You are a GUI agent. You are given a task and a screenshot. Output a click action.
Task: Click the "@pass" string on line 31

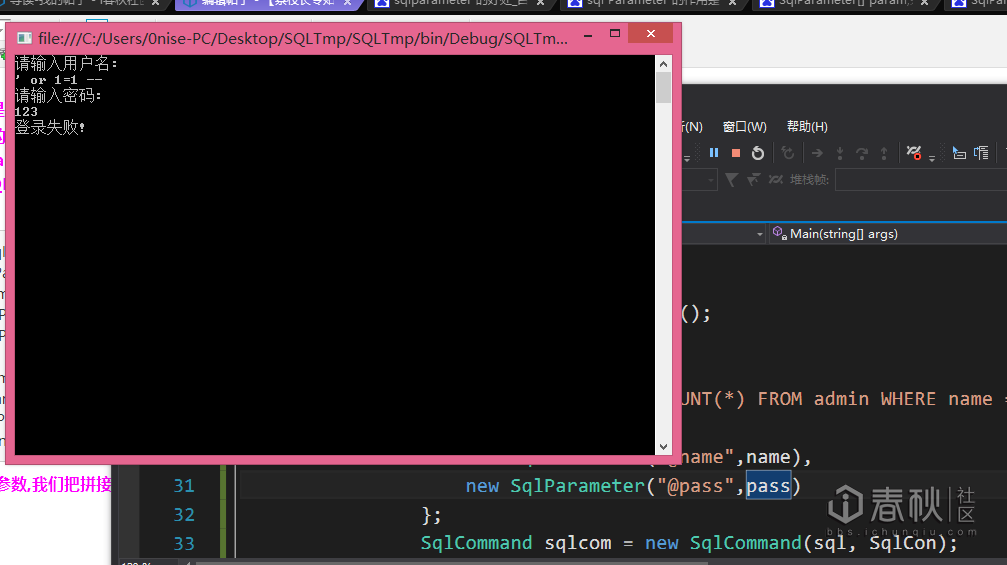pyautogui.click(x=696, y=486)
